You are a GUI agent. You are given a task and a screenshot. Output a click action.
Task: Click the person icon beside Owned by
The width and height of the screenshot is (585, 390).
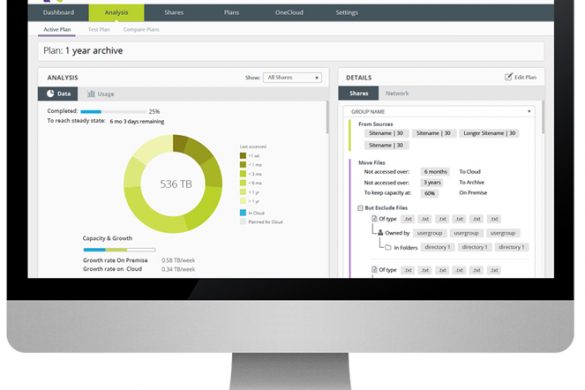(x=380, y=233)
